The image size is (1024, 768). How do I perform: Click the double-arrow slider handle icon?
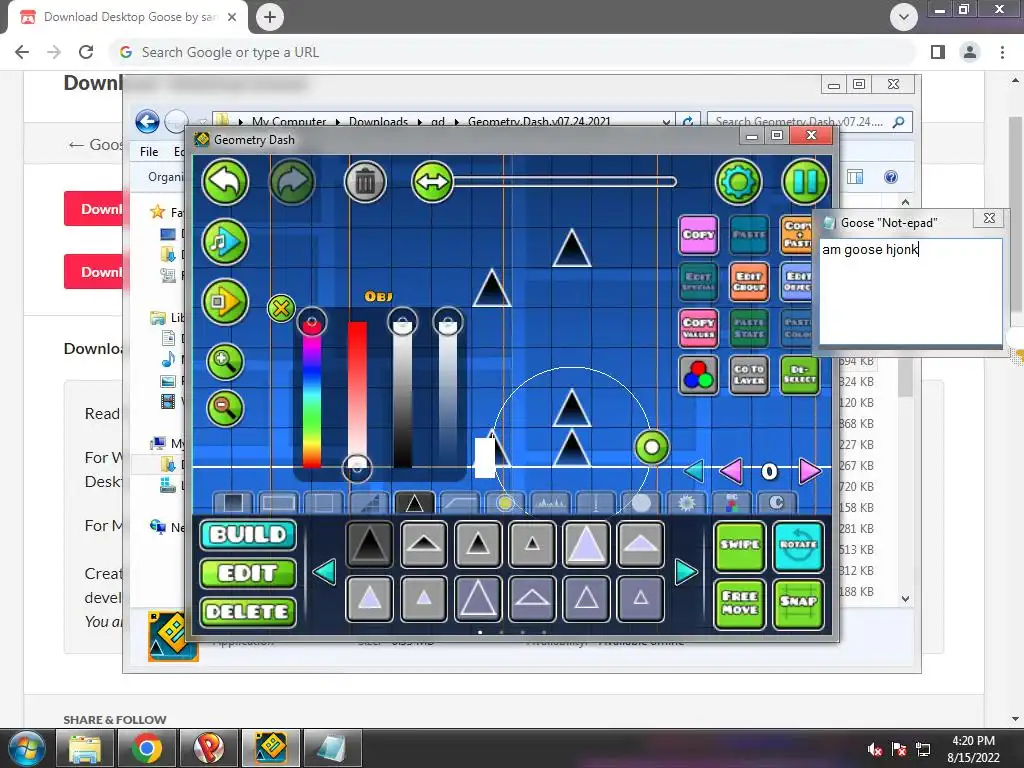coord(432,182)
